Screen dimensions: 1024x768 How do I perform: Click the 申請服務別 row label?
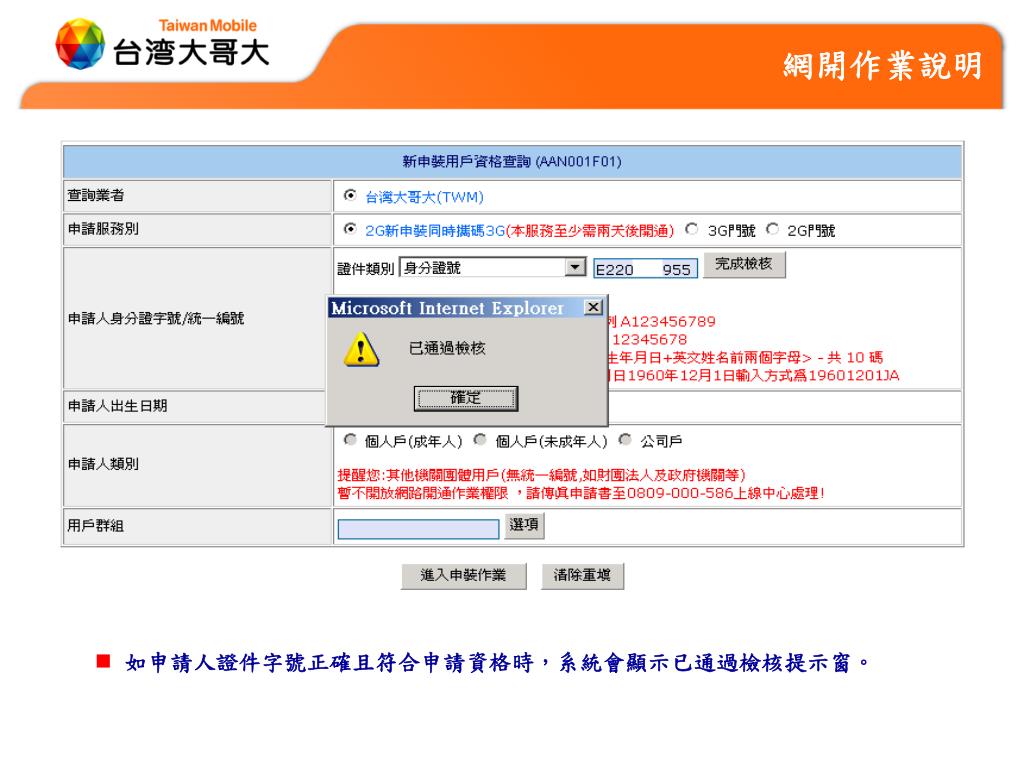tap(103, 229)
